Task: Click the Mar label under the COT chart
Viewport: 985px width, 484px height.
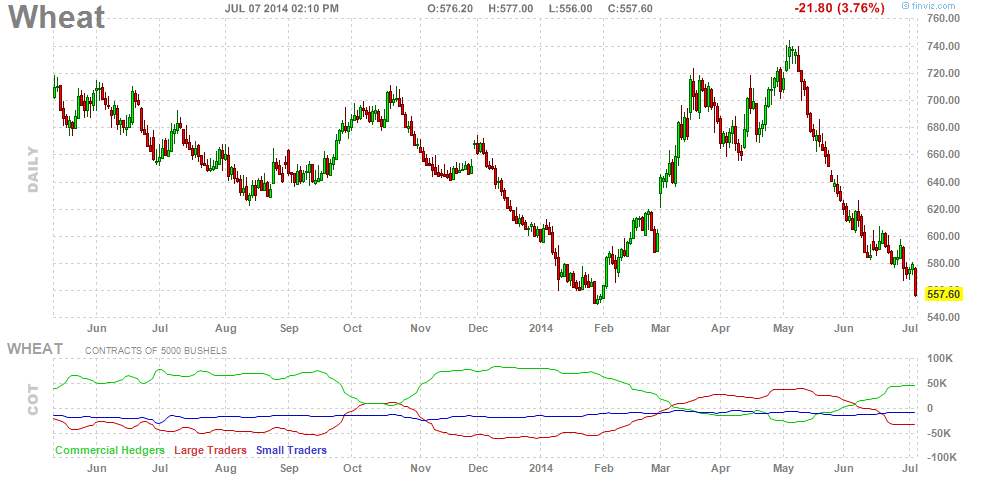Action: [x=660, y=469]
